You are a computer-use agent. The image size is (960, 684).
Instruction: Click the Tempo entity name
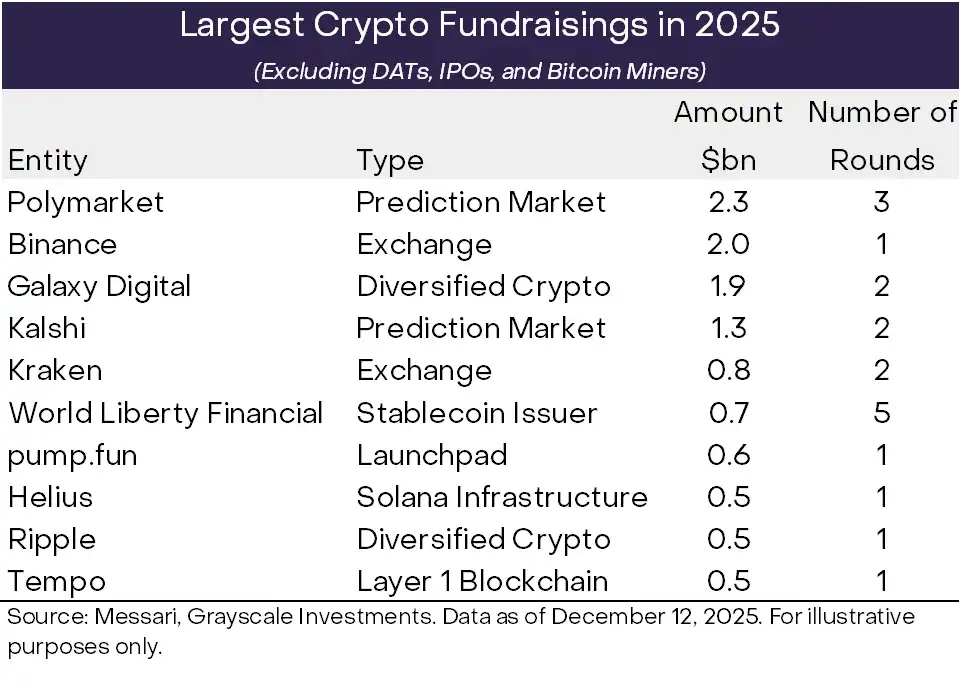[x=56, y=581]
